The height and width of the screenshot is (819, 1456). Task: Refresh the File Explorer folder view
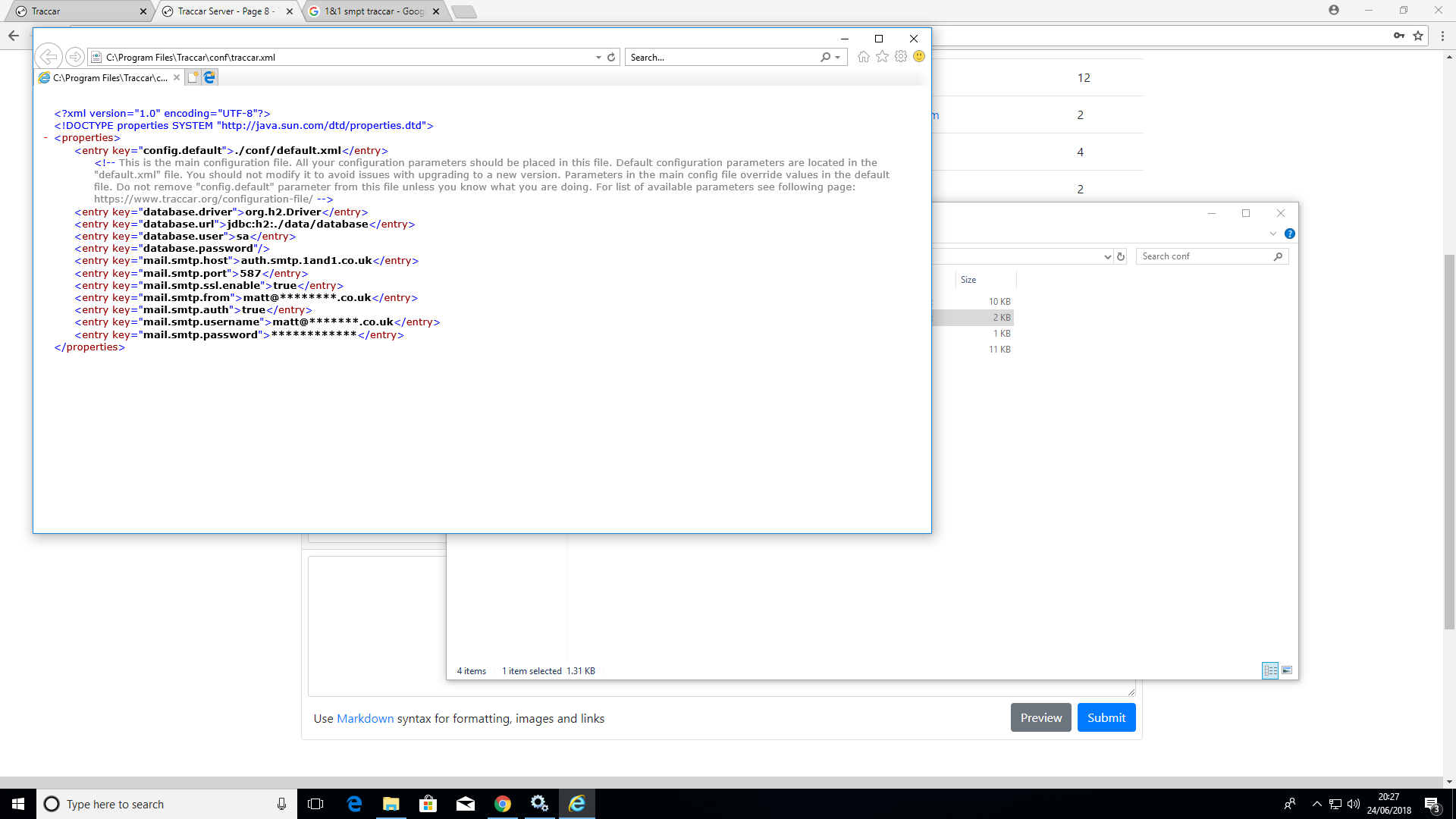coord(1121,256)
